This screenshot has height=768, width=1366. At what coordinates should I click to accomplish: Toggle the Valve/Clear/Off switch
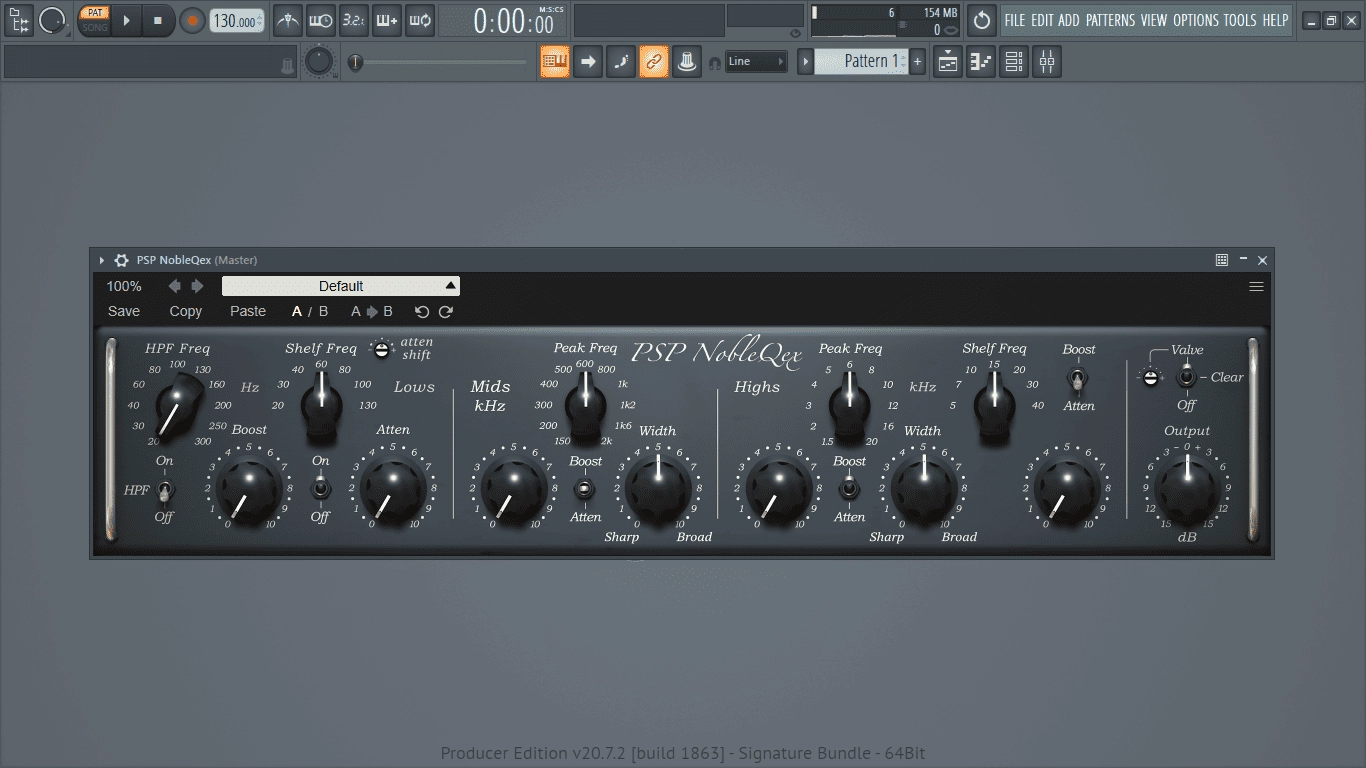[x=1186, y=377]
